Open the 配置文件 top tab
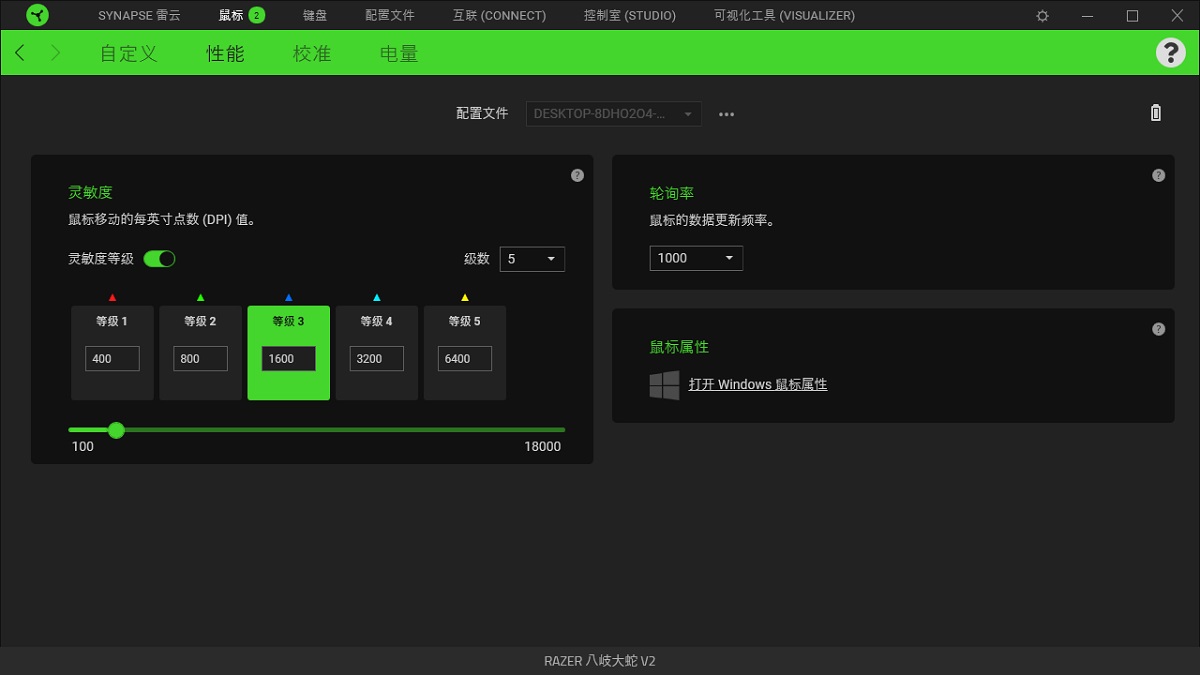 tap(390, 16)
